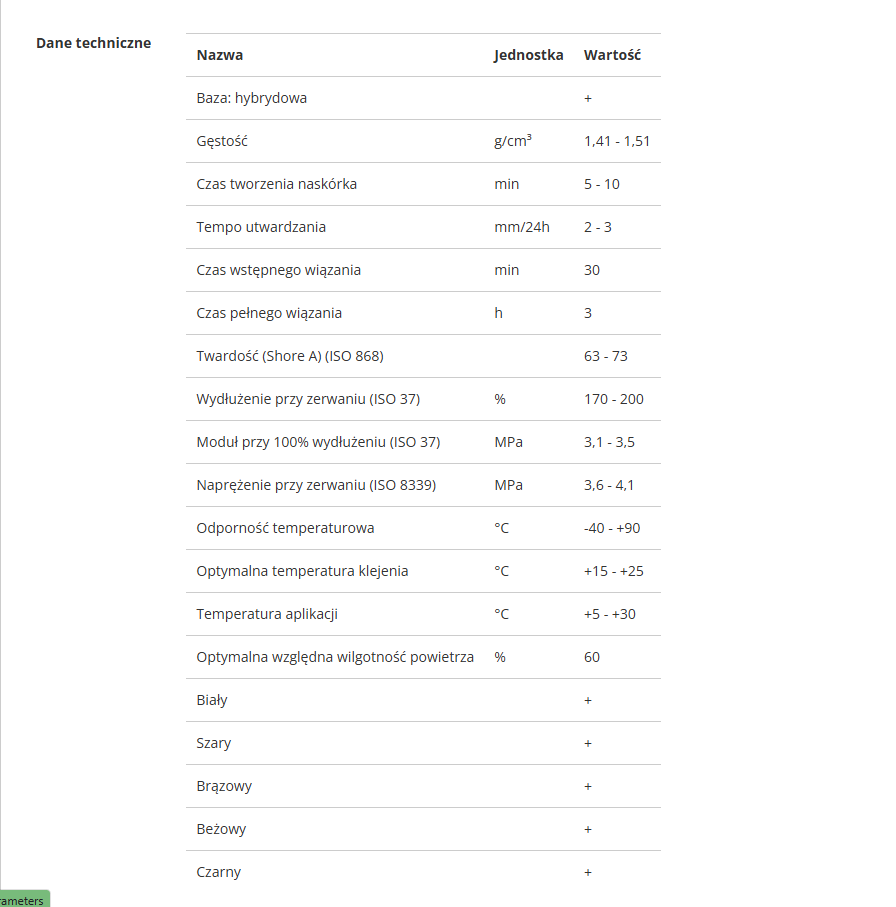Viewport: 896px width, 907px height.
Task: Click the value '170 - 200'
Action: pyautogui.click(x=614, y=399)
